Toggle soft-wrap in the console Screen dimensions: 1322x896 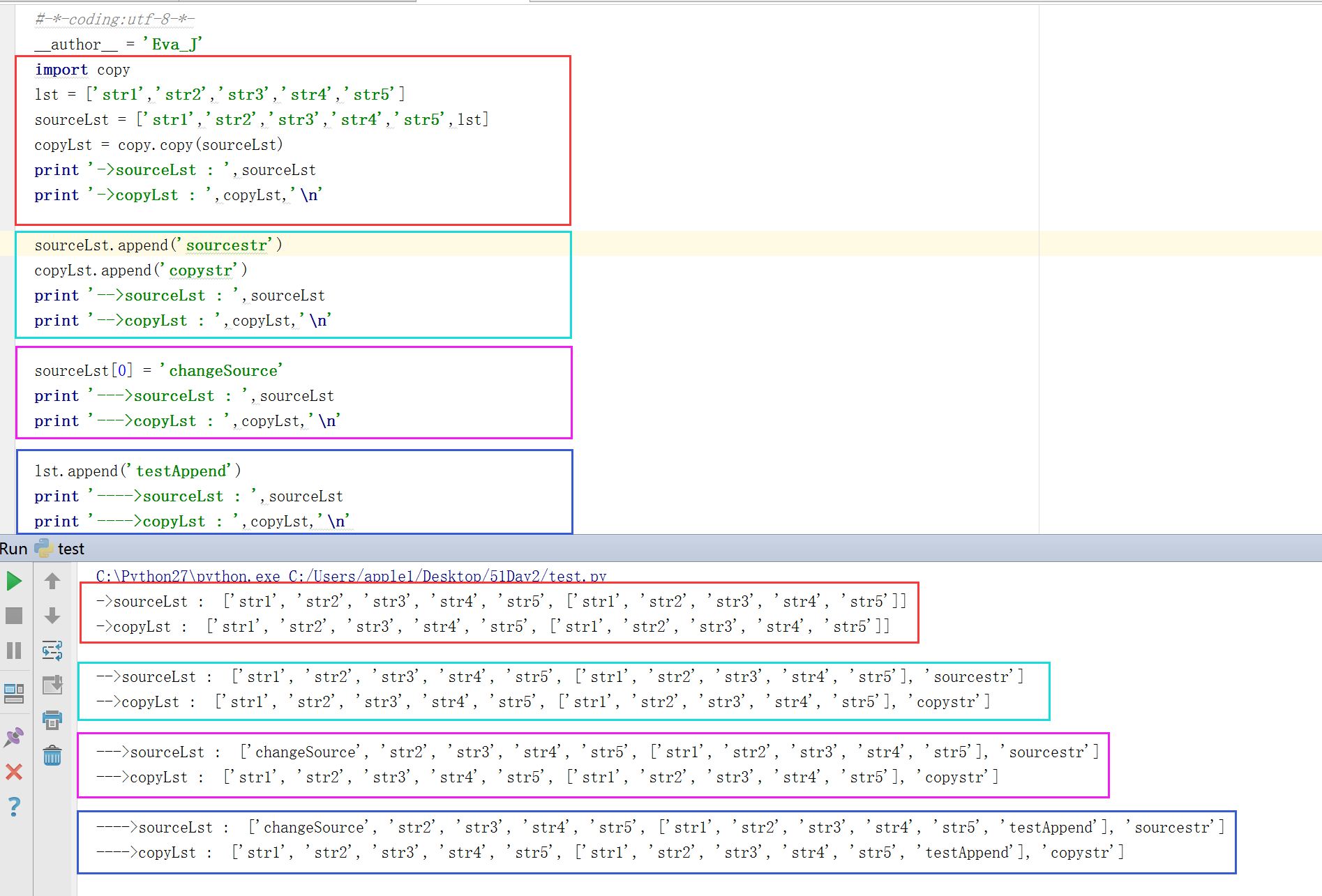click(x=52, y=651)
